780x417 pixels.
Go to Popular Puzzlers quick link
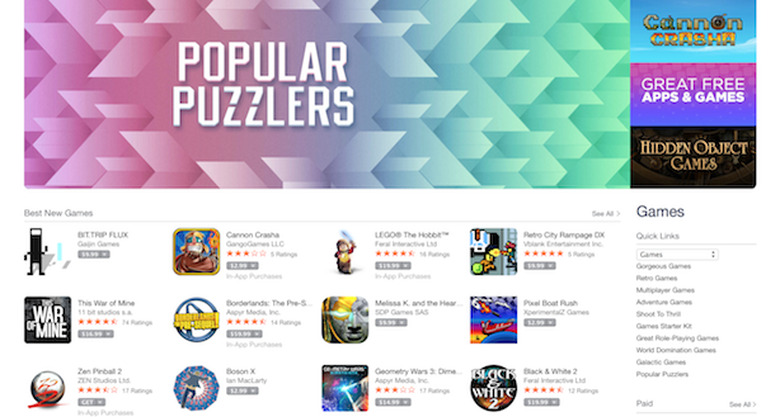point(662,374)
